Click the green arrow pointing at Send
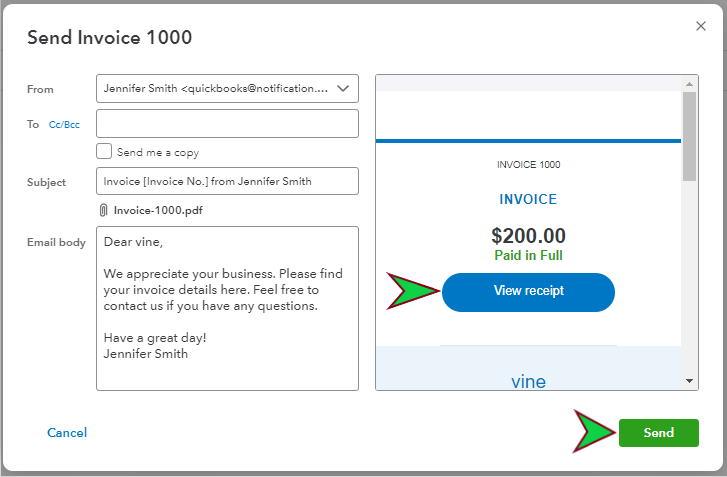This screenshot has height=477, width=727. coord(595,433)
